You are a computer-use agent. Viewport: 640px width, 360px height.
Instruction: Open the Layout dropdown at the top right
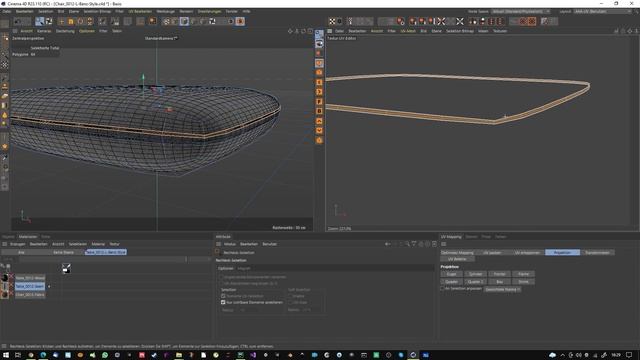pos(603,11)
